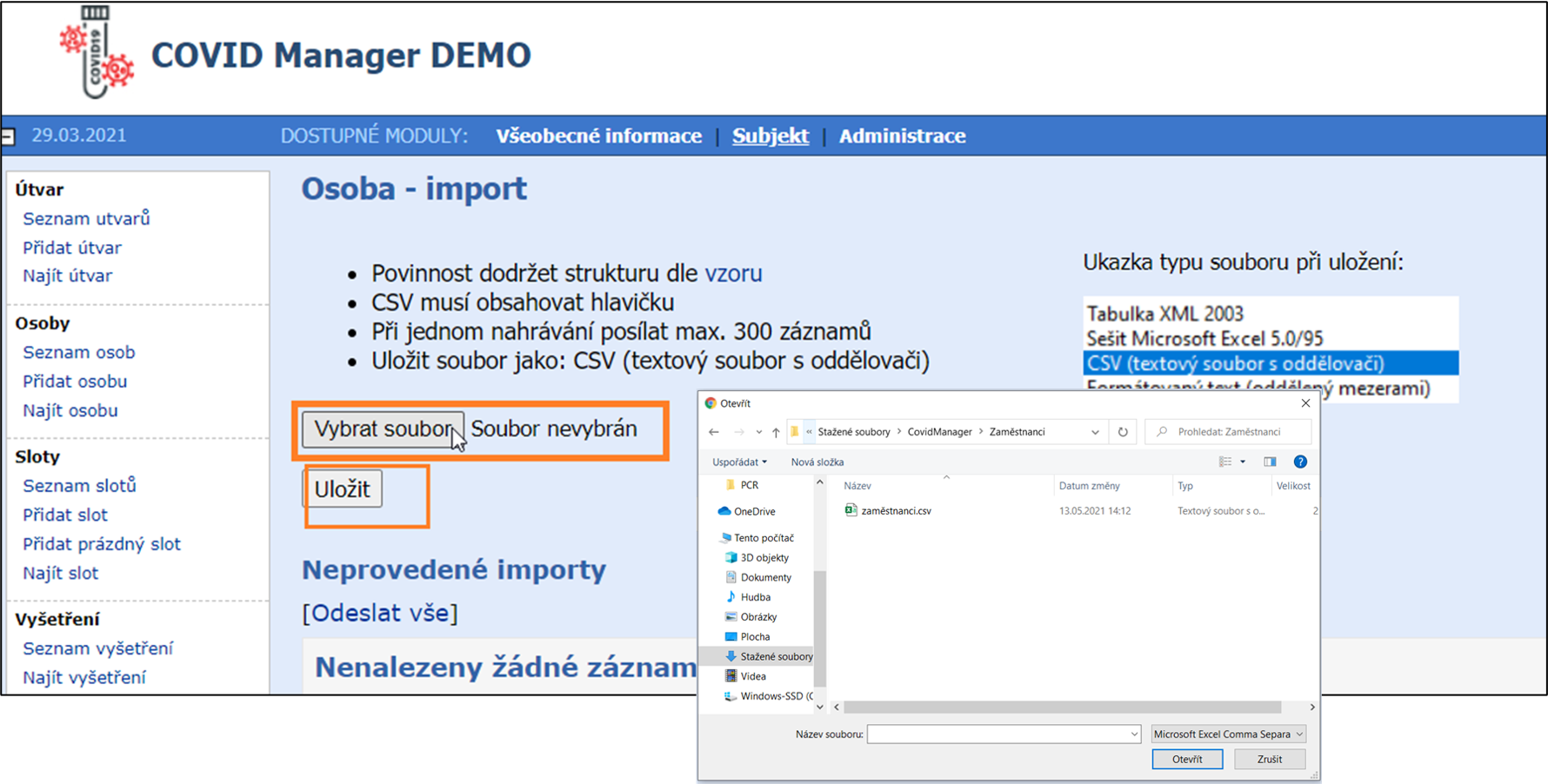Select Stažené soubory in navigation tree
The image size is (1548, 784).
coord(776,656)
